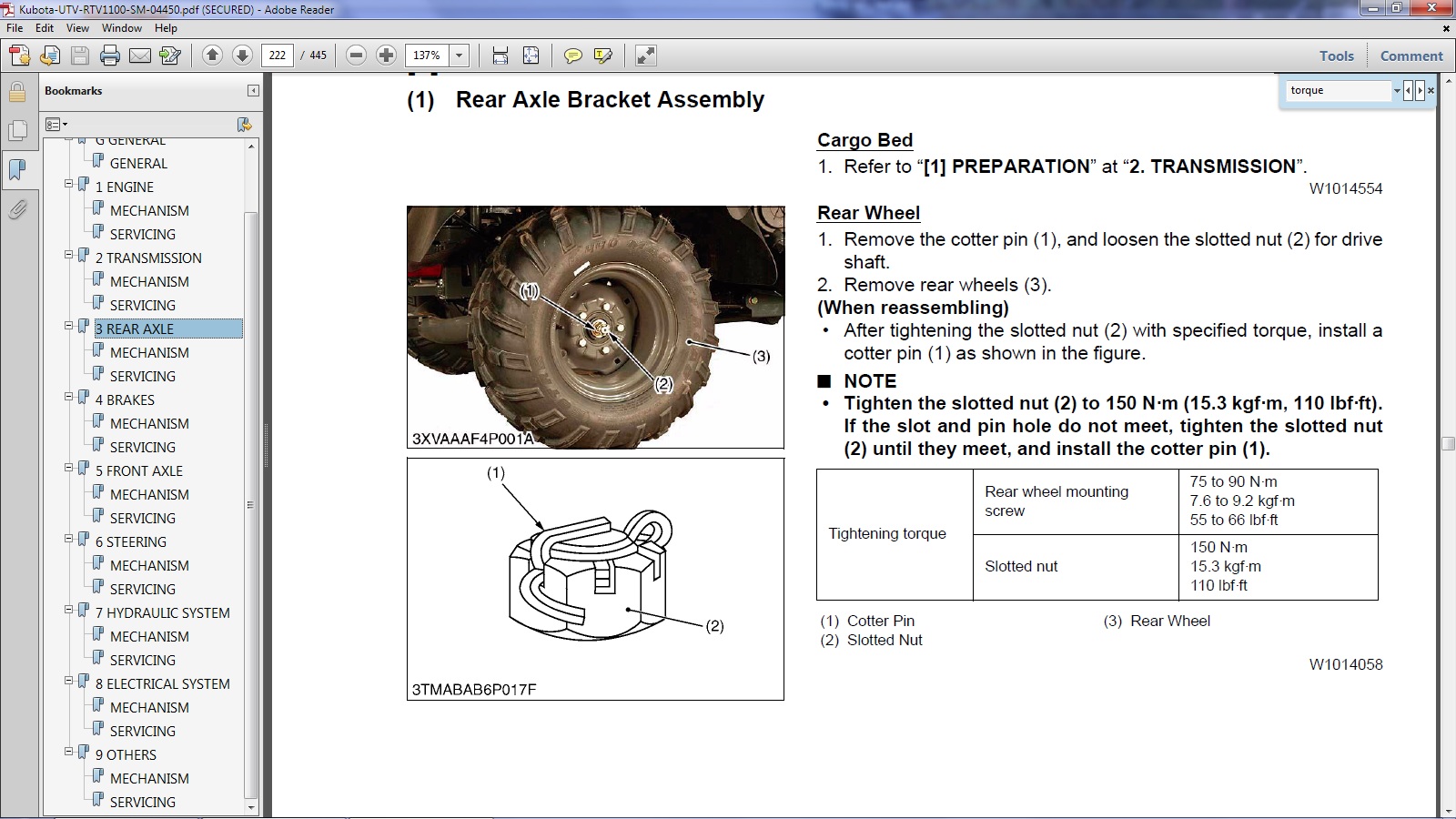
Task: Open the Tools pane
Action: pyautogui.click(x=1337, y=56)
